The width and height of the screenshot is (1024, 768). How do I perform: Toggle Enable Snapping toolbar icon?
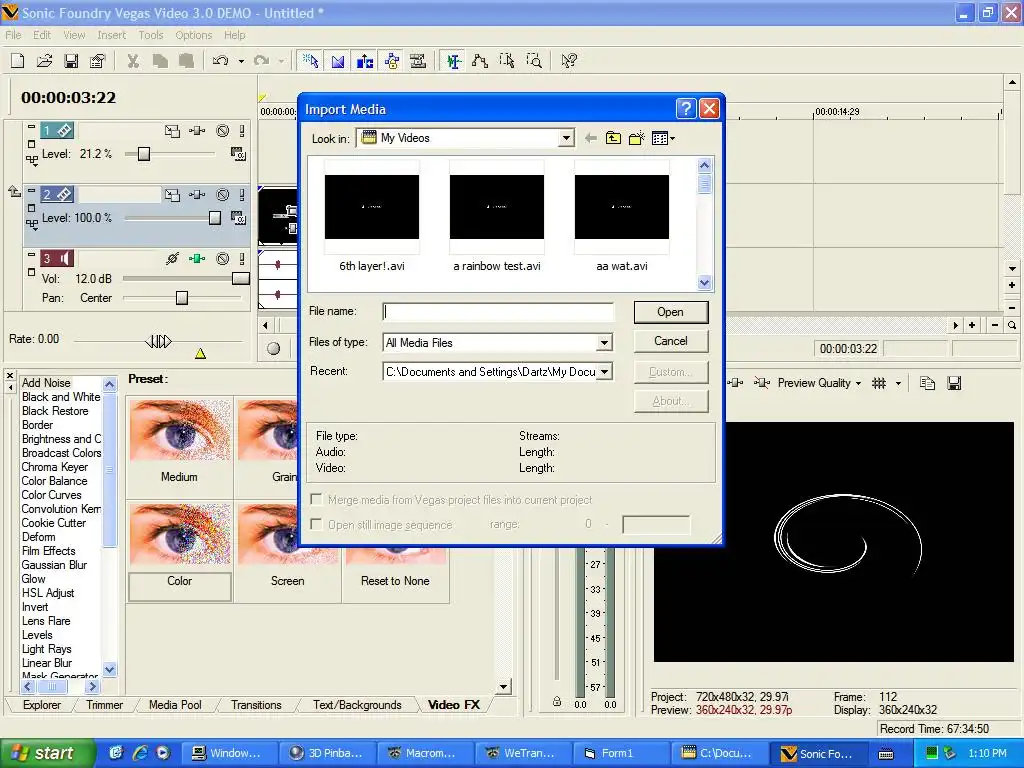tap(311, 61)
